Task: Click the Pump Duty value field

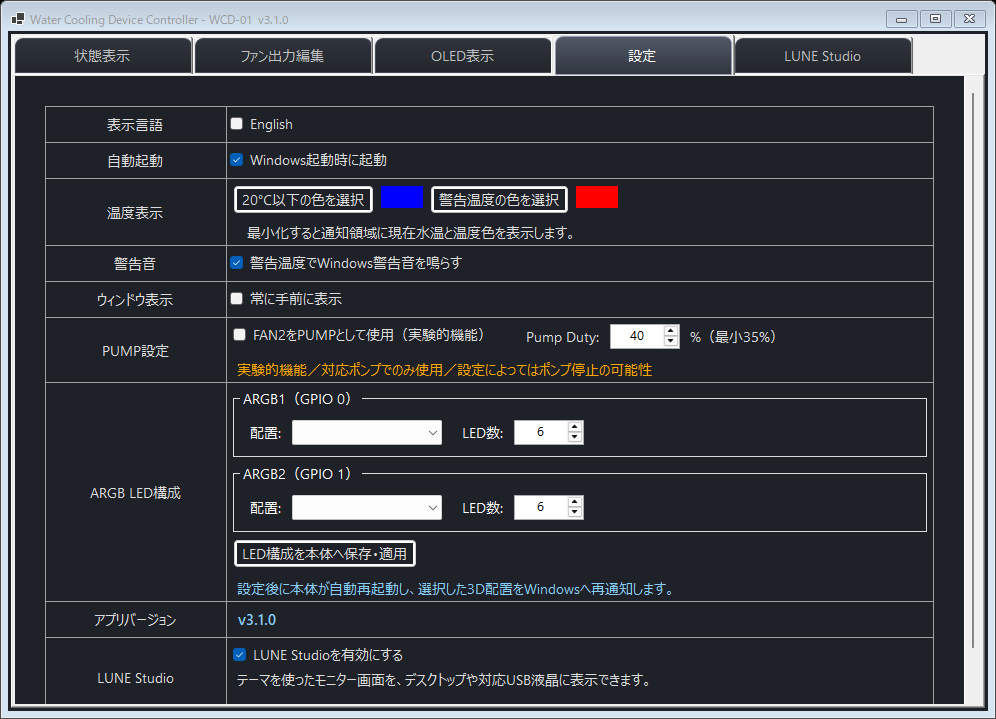Action: pyautogui.click(x=636, y=336)
